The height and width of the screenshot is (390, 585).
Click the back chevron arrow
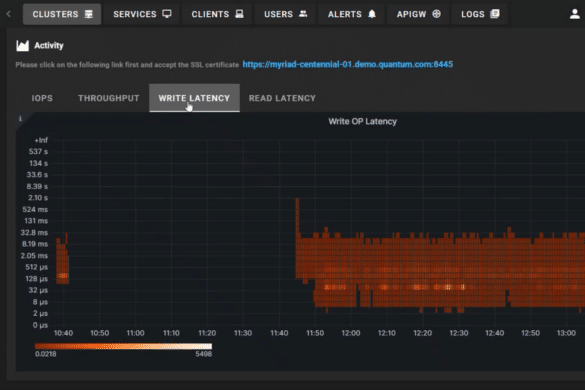pyautogui.click(x=9, y=14)
